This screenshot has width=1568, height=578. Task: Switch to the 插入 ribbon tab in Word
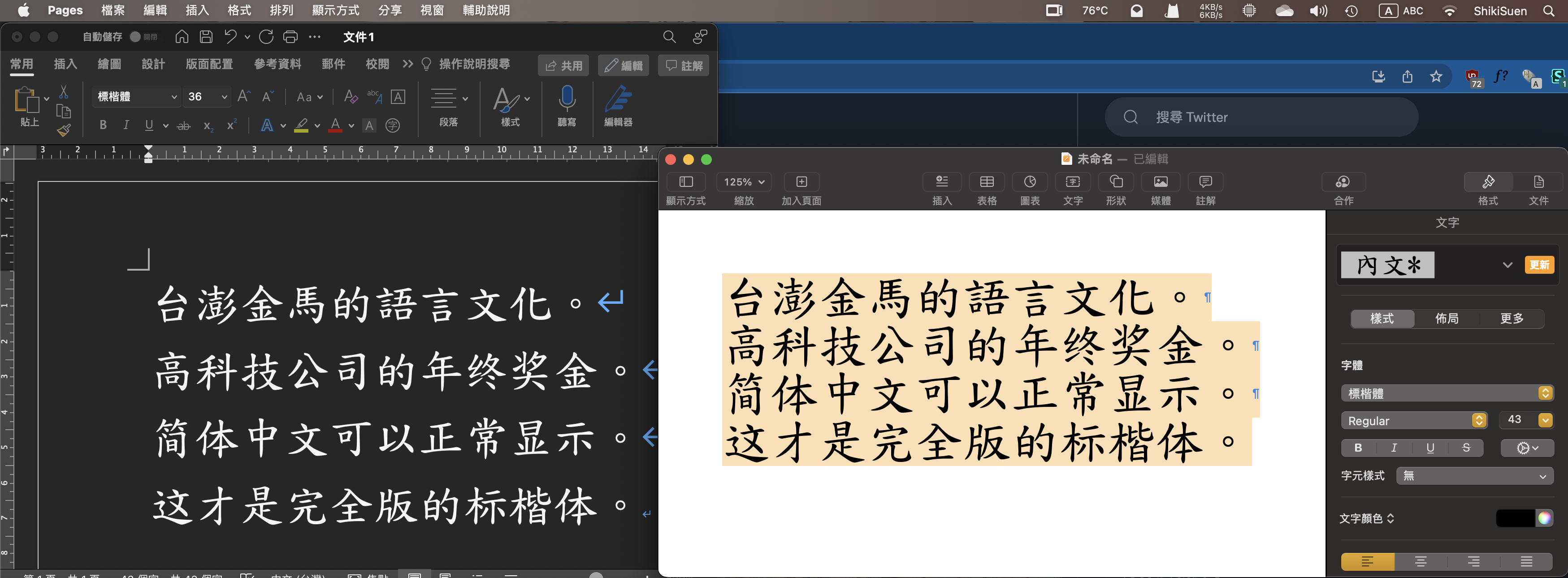65,64
